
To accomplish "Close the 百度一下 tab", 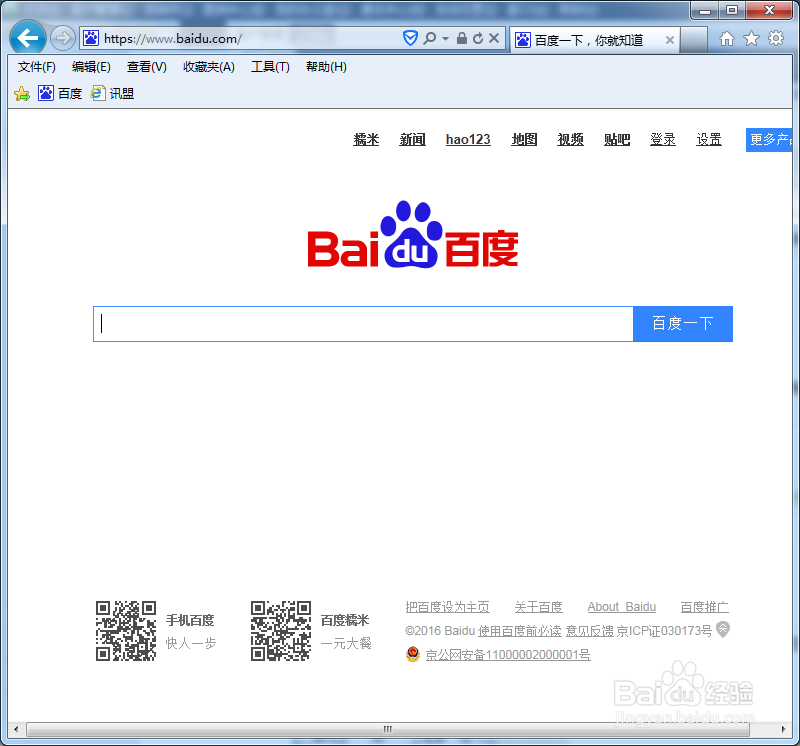I will pyautogui.click(x=670, y=40).
